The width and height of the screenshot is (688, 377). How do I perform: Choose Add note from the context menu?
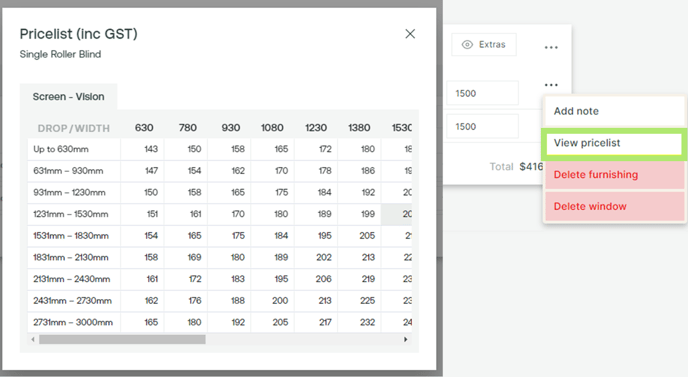tap(614, 111)
